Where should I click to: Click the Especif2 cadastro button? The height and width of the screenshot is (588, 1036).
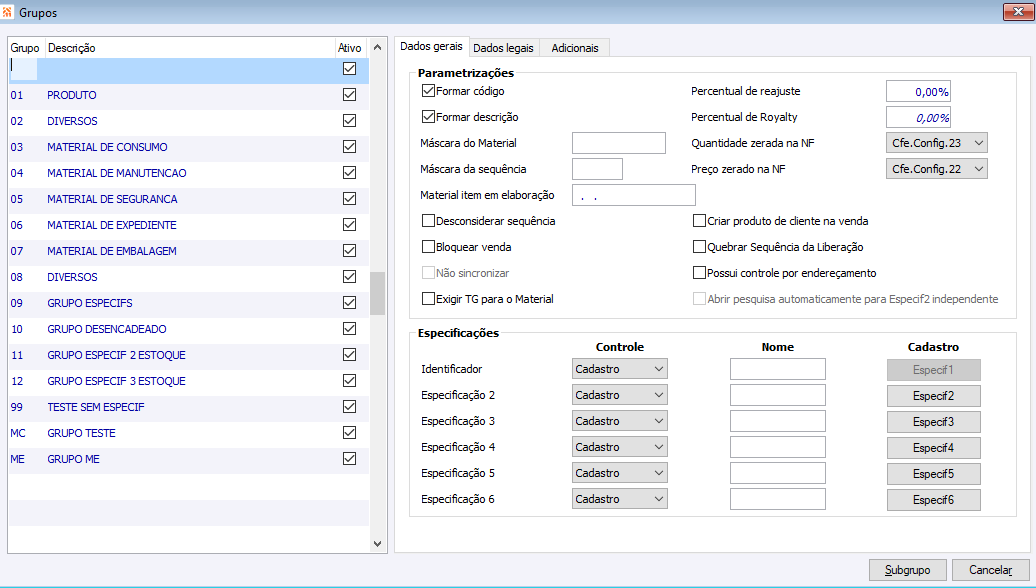pyautogui.click(x=934, y=396)
